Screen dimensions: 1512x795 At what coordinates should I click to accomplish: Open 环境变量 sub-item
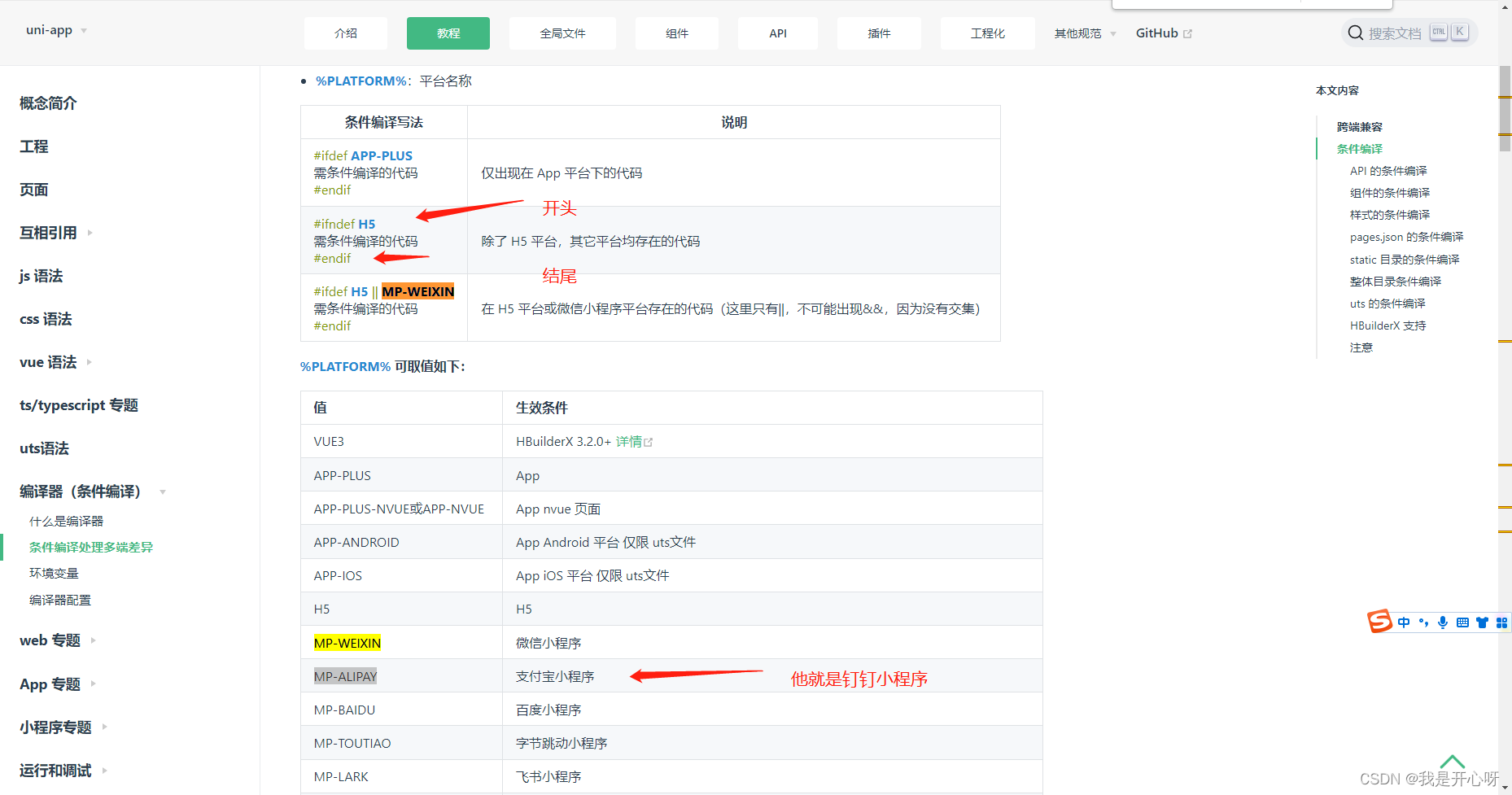(x=54, y=574)
